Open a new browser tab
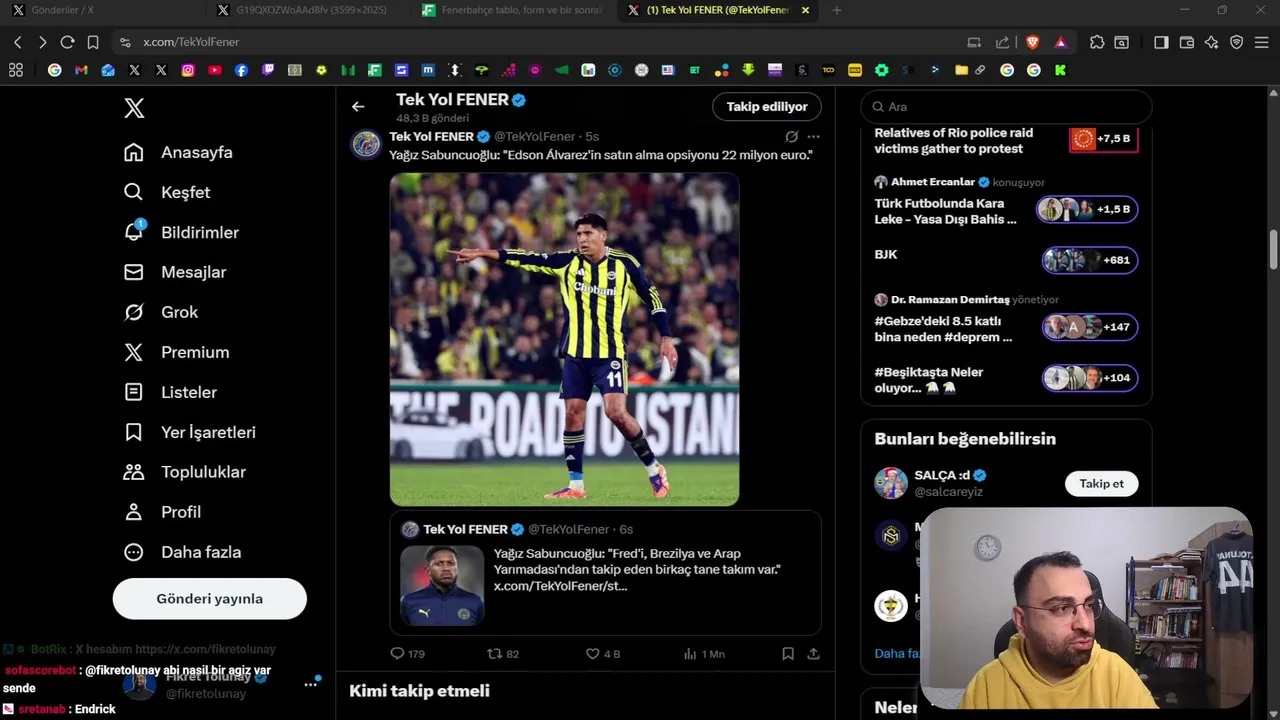The width and height of the screenshot is (1280, 720). (x=837, y=10)
